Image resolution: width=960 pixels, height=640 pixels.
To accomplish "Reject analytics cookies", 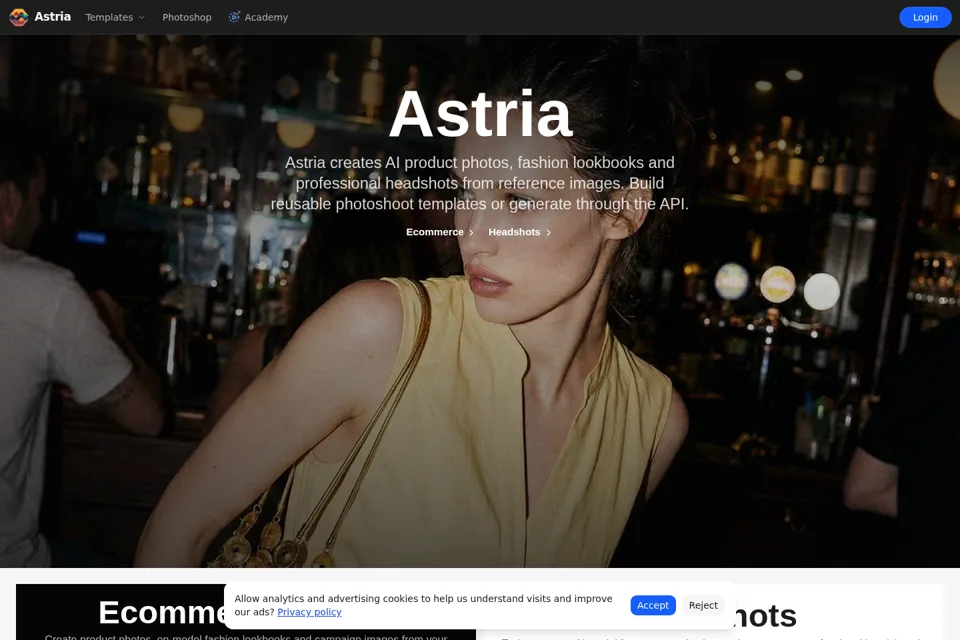I will point(703,605).
